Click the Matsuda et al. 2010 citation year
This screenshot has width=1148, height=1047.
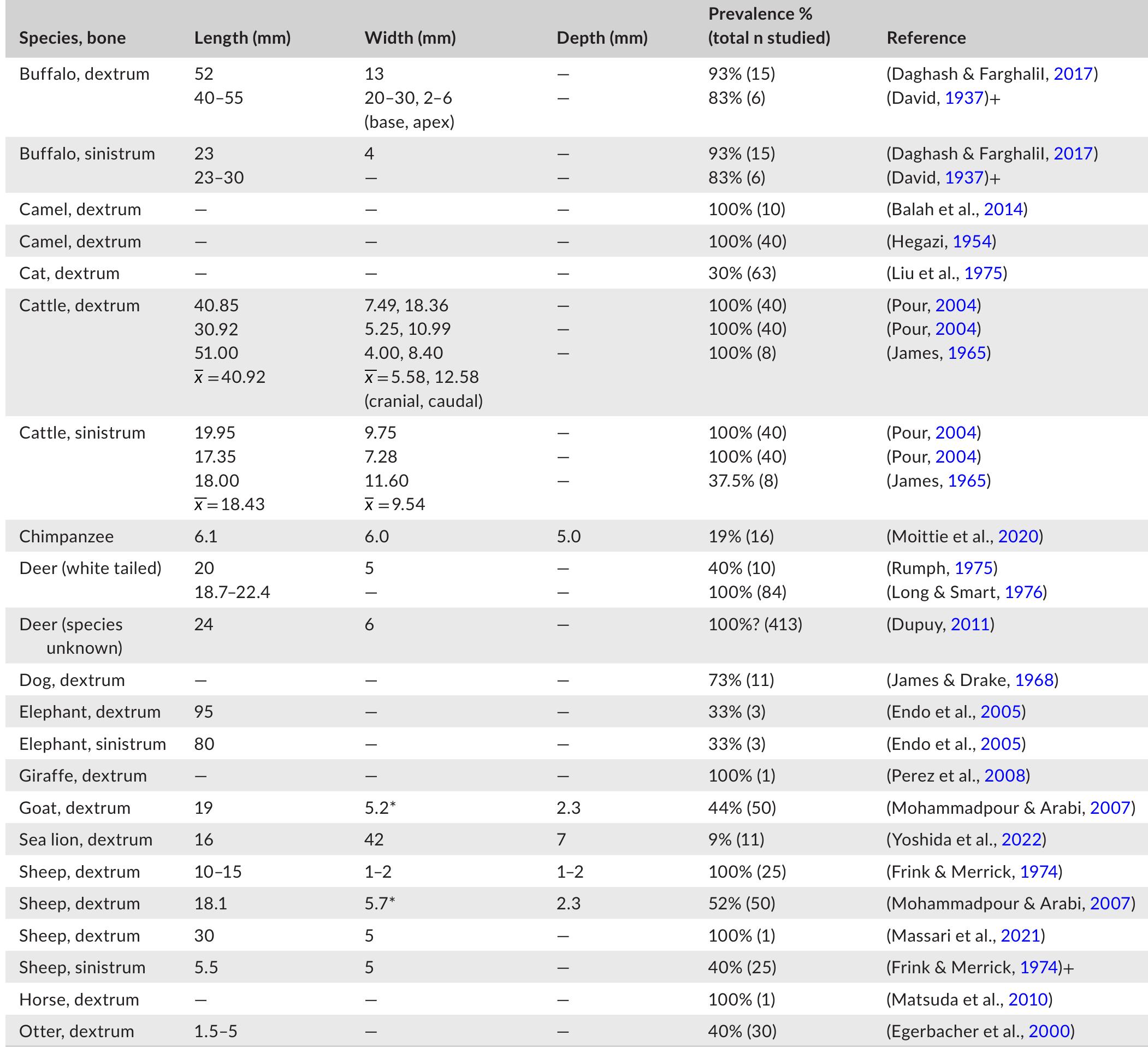pyautogui.click(x=1028, y=999)
